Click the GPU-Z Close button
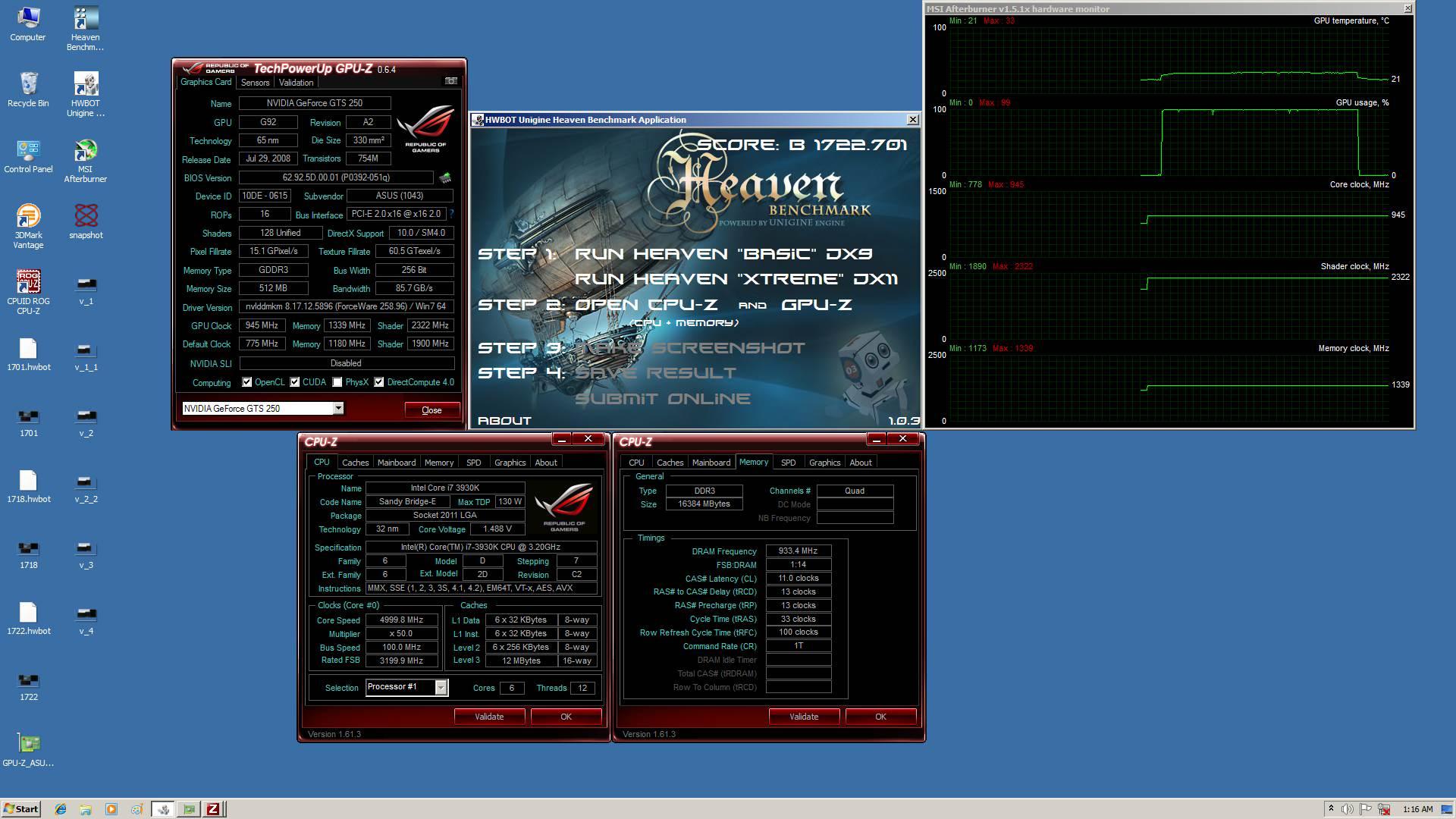The height and width of the screenshot is (819, 1456). [x=431, y=410]
